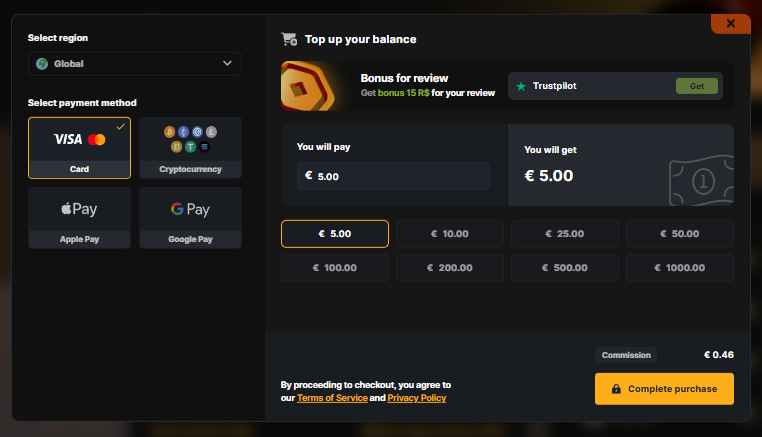
Task: Select Card with Visa and Mastercard
Action: click(79, 147)
